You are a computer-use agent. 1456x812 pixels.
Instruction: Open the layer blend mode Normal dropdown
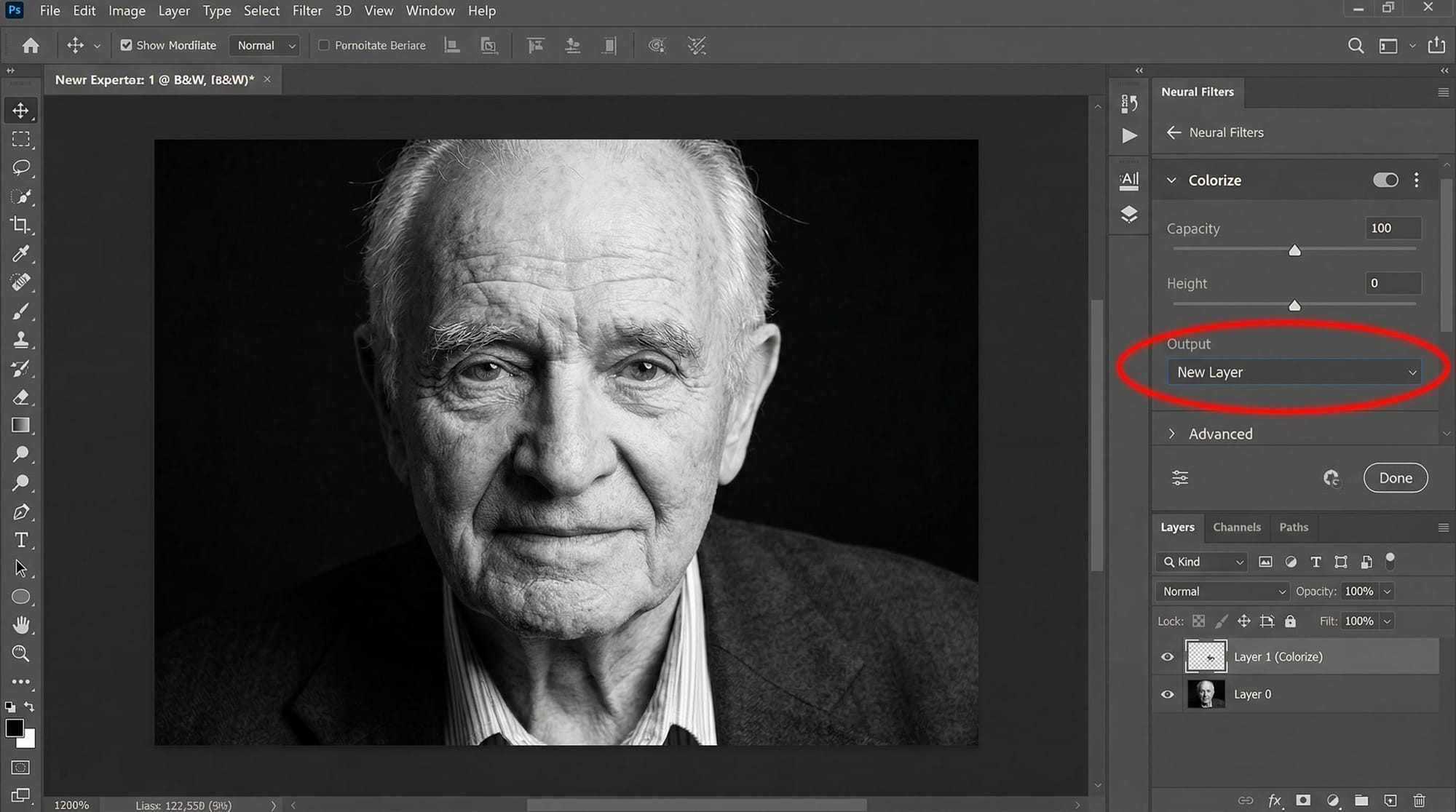pos(1222,592)
